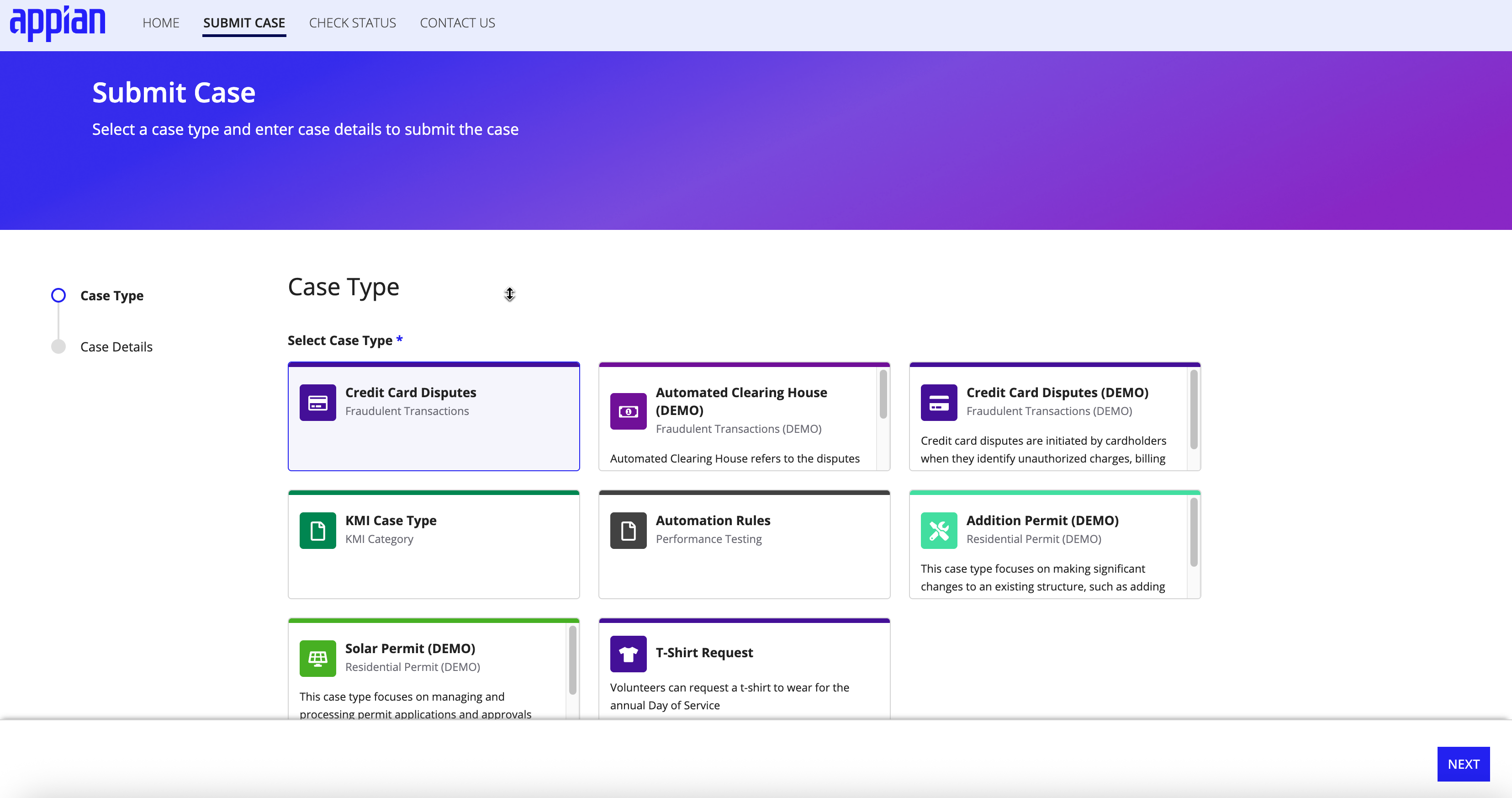Viewport: 1512px width, 798px height.
Task: Click the NEXT button
Action: tap(1463, 764)
